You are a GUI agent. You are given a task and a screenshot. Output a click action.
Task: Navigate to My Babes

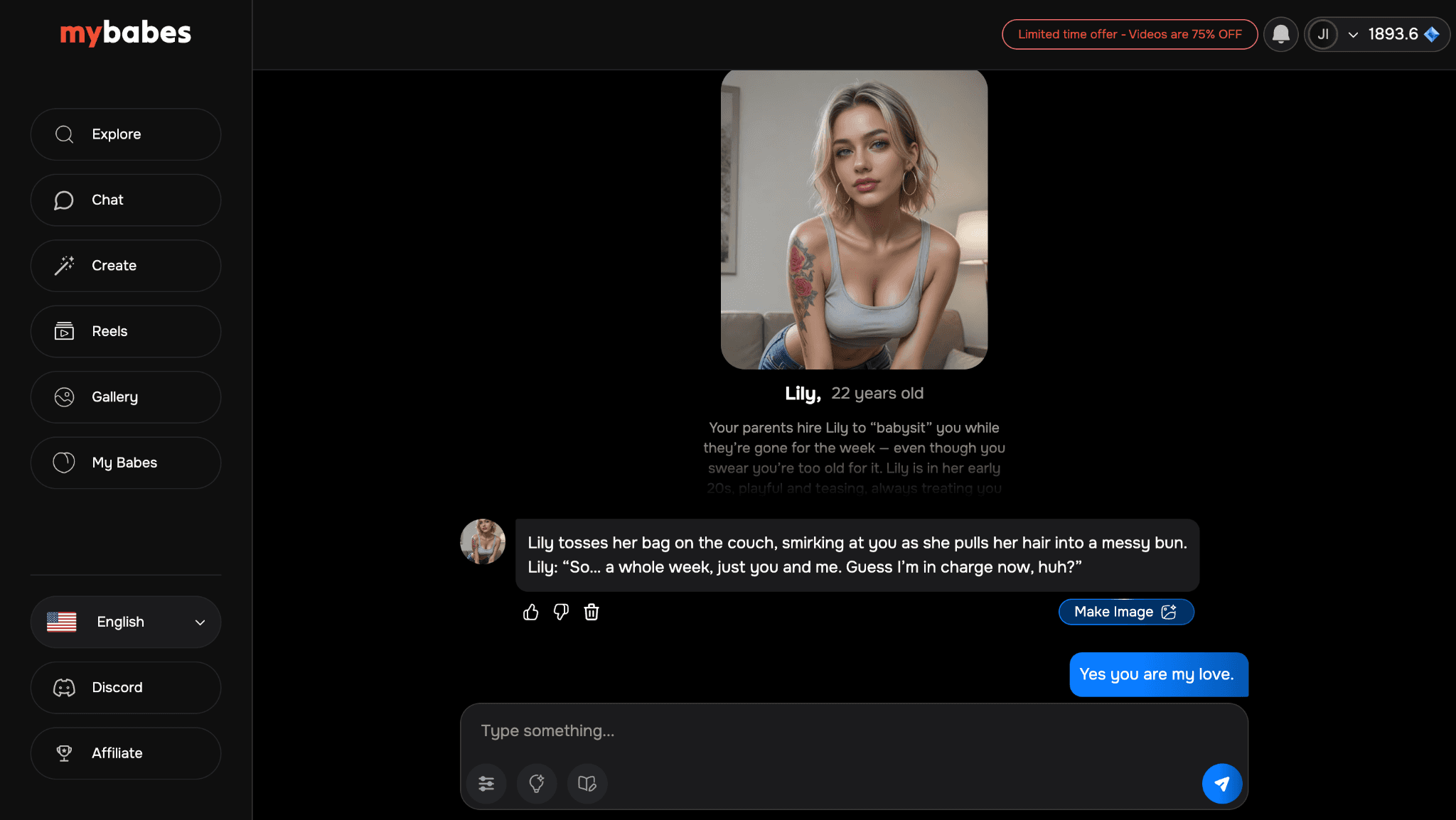click(126, 463)
